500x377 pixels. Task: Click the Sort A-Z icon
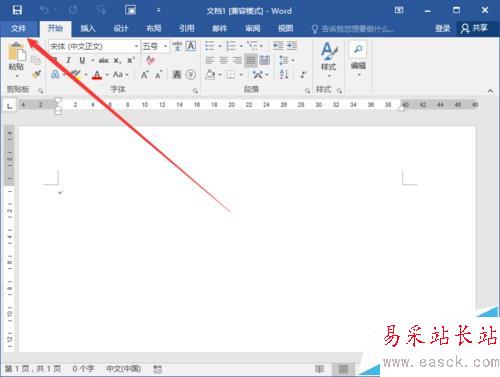pyautogui.click(x=284, y=74)
